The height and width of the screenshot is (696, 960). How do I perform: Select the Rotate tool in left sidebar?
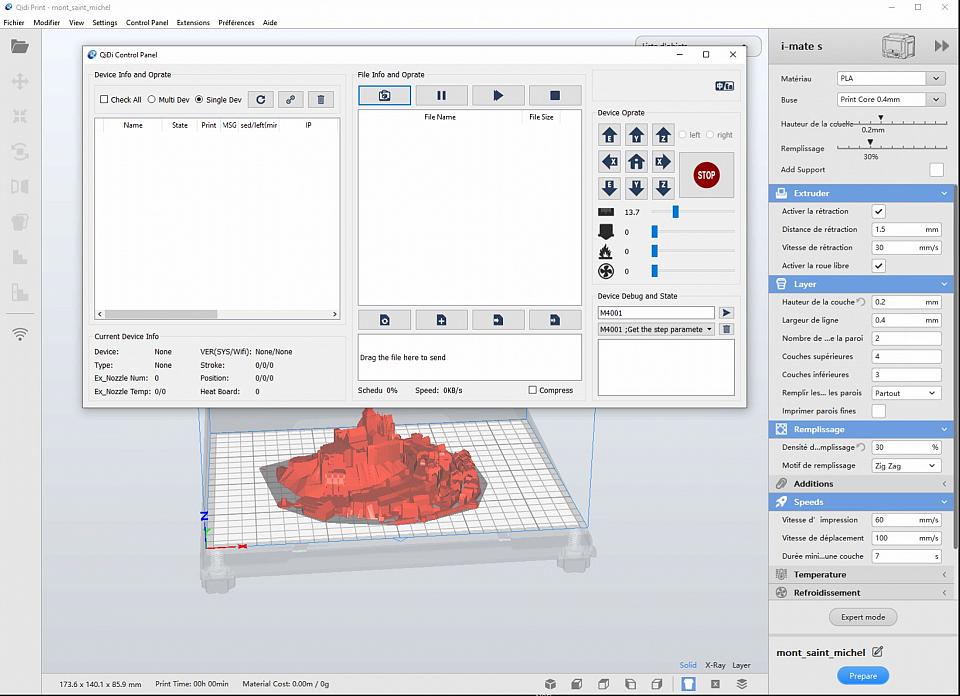pos(20,151)
